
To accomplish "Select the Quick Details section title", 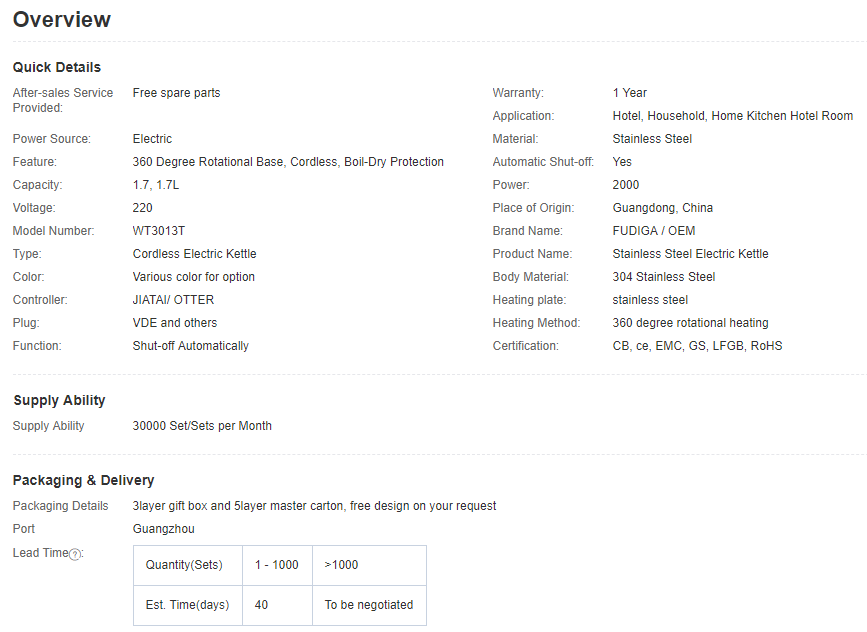I will click(57, 67).
